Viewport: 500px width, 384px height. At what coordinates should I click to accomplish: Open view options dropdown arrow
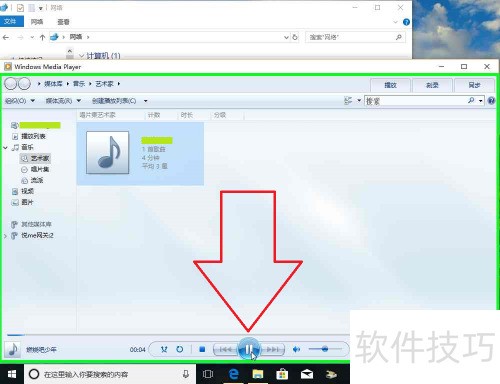[x=359, y=100]
